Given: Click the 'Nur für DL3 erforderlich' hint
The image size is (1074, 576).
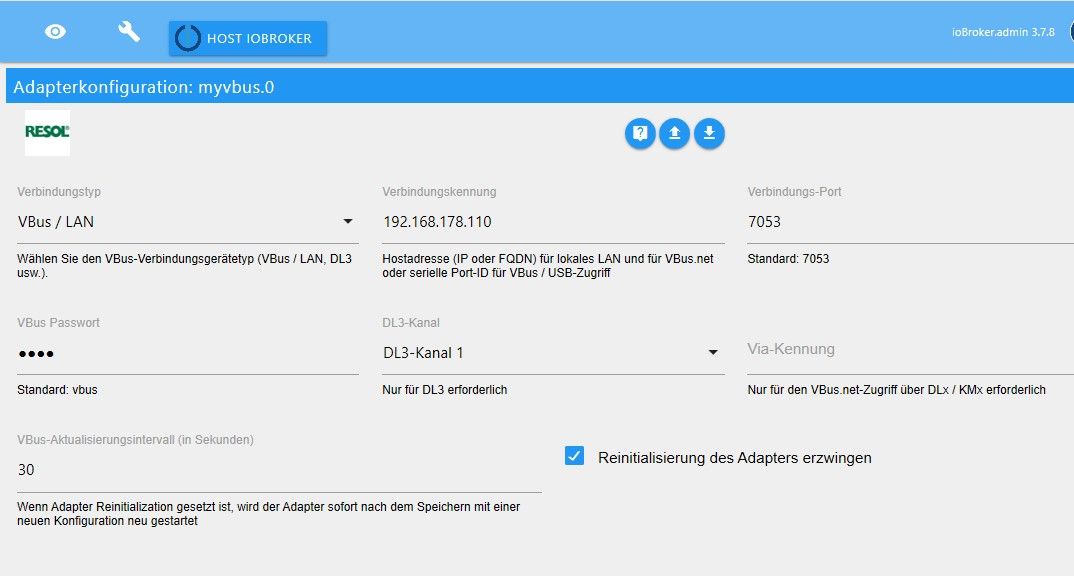Looking at the screenshot, I should click(x=445, y=390).
